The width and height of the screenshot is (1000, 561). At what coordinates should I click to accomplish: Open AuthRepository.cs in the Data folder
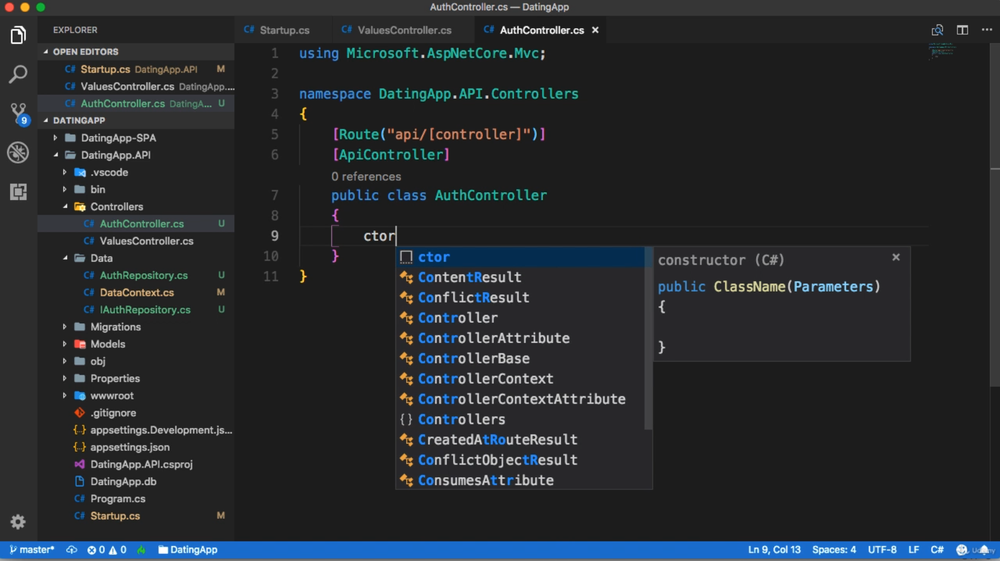[x=136, y=275]
